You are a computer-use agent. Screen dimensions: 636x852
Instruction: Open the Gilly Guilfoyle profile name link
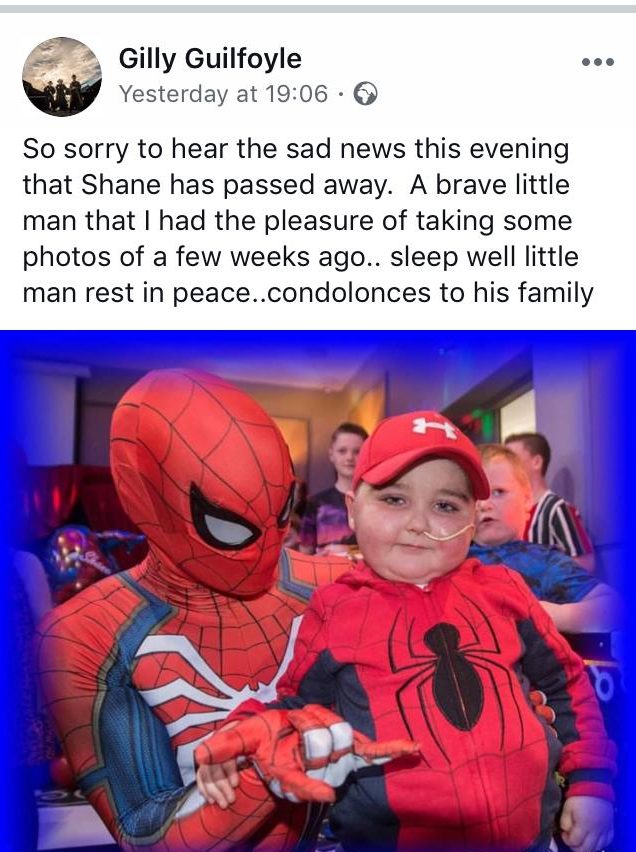tap(210, 58)
